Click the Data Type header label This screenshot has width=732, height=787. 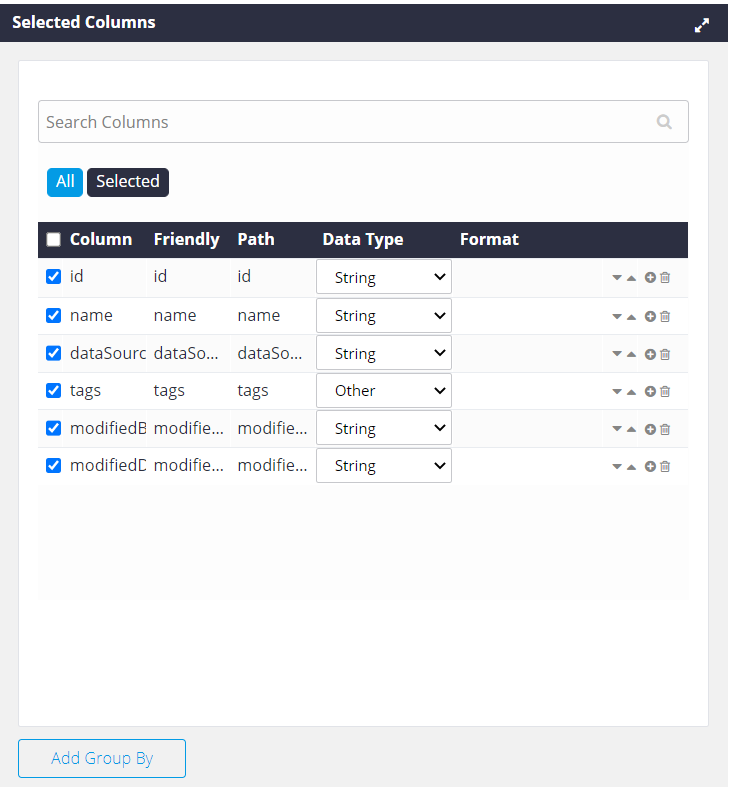[363, 239]
